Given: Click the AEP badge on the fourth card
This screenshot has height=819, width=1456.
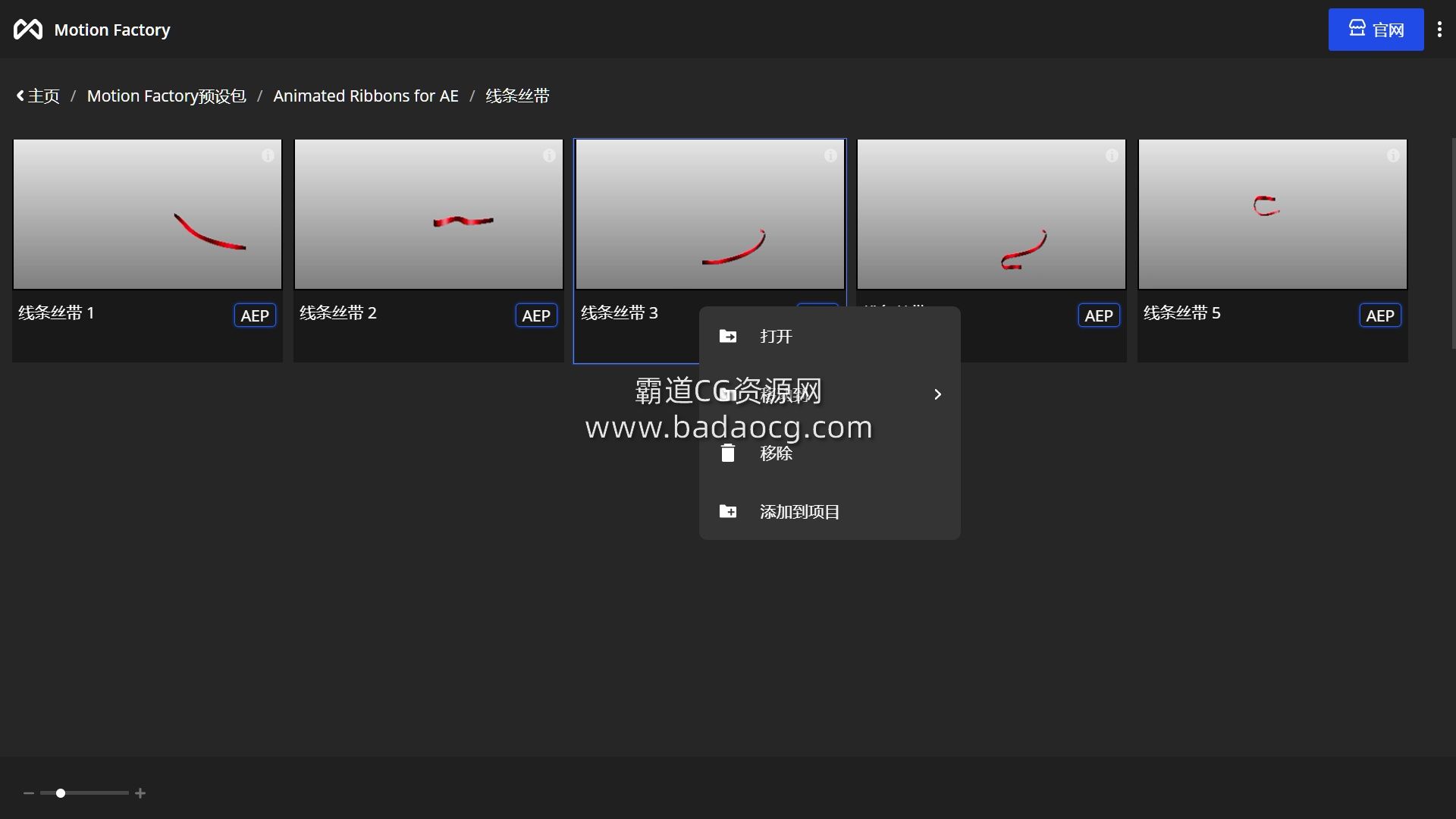Looking at the screenshot, I should pyautogui.click(x=1099, y=315).
